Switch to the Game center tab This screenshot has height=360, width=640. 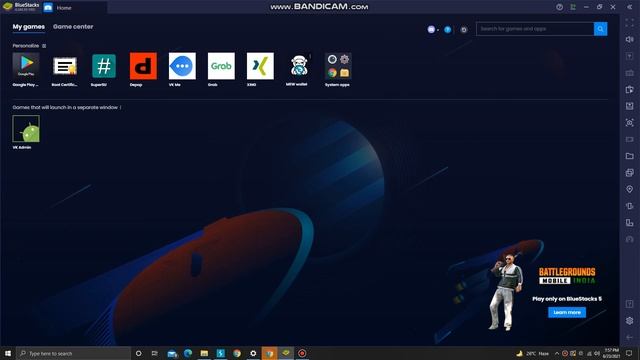[x=73, y=27]
